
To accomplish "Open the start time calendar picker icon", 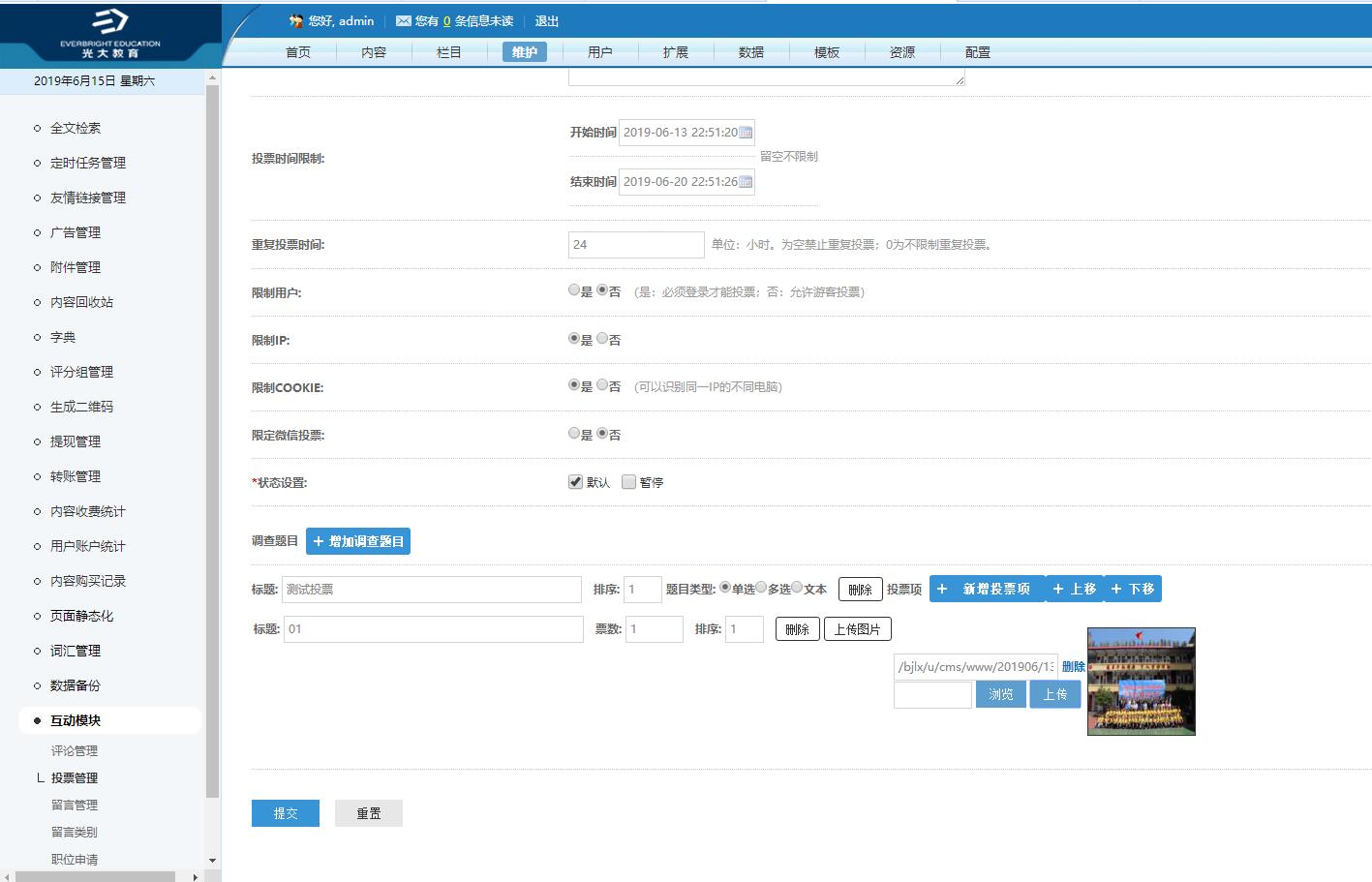I will click(x=746, y=133).
